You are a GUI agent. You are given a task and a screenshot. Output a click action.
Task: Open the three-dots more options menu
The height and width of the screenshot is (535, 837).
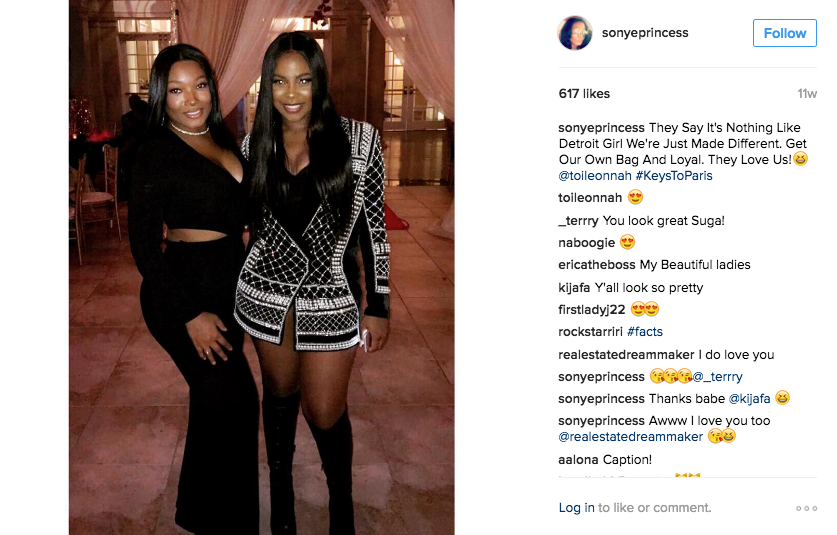[x=806, y=508]
